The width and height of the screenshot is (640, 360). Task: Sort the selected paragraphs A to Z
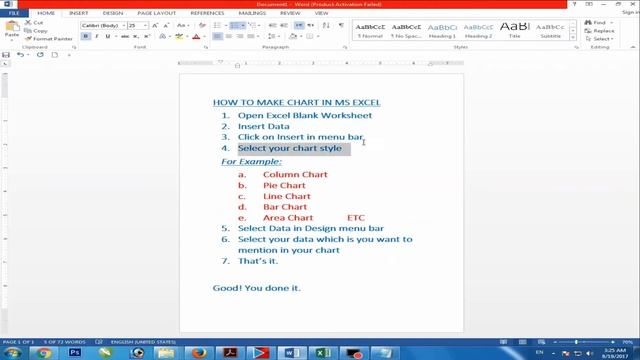click(x=326, y=25)
